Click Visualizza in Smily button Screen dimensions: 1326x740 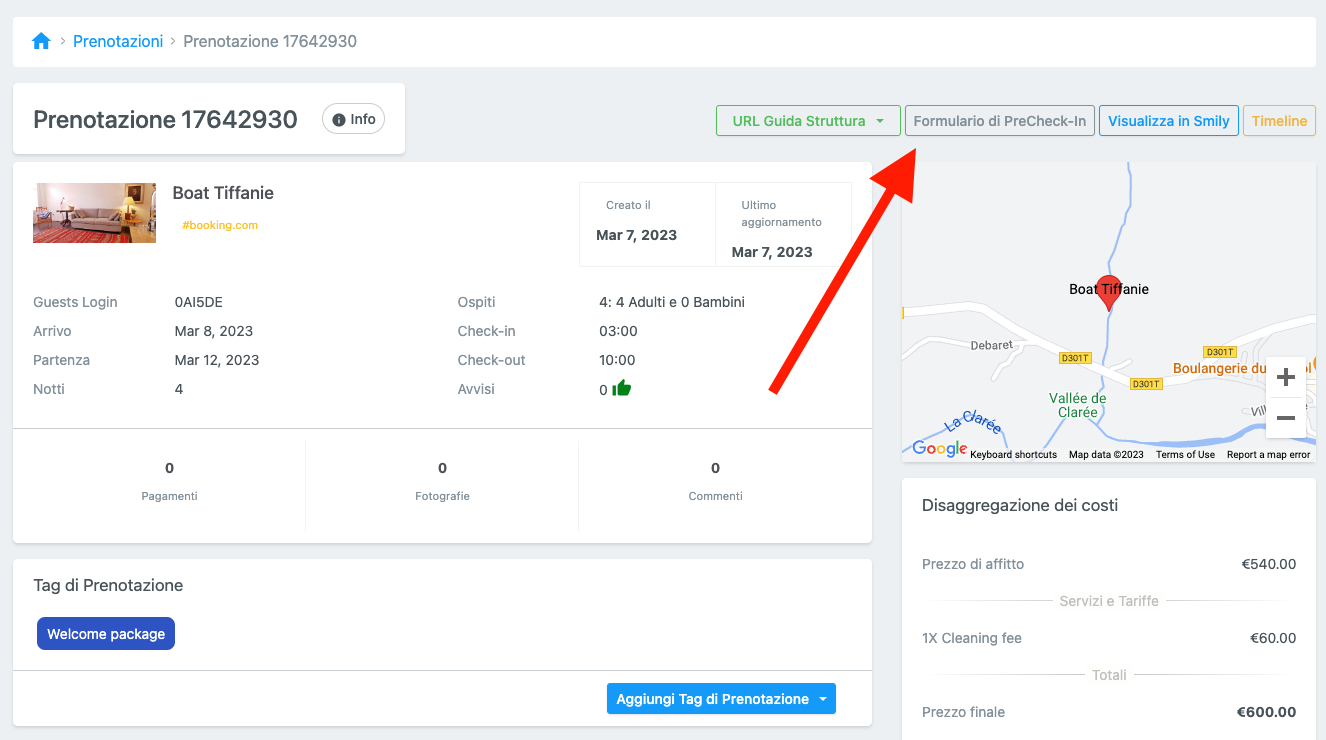coord(1168,121)
